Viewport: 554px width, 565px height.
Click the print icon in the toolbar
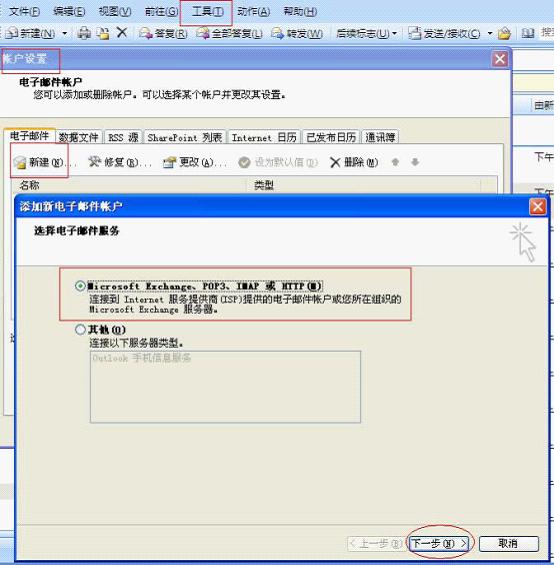point(84,33)
